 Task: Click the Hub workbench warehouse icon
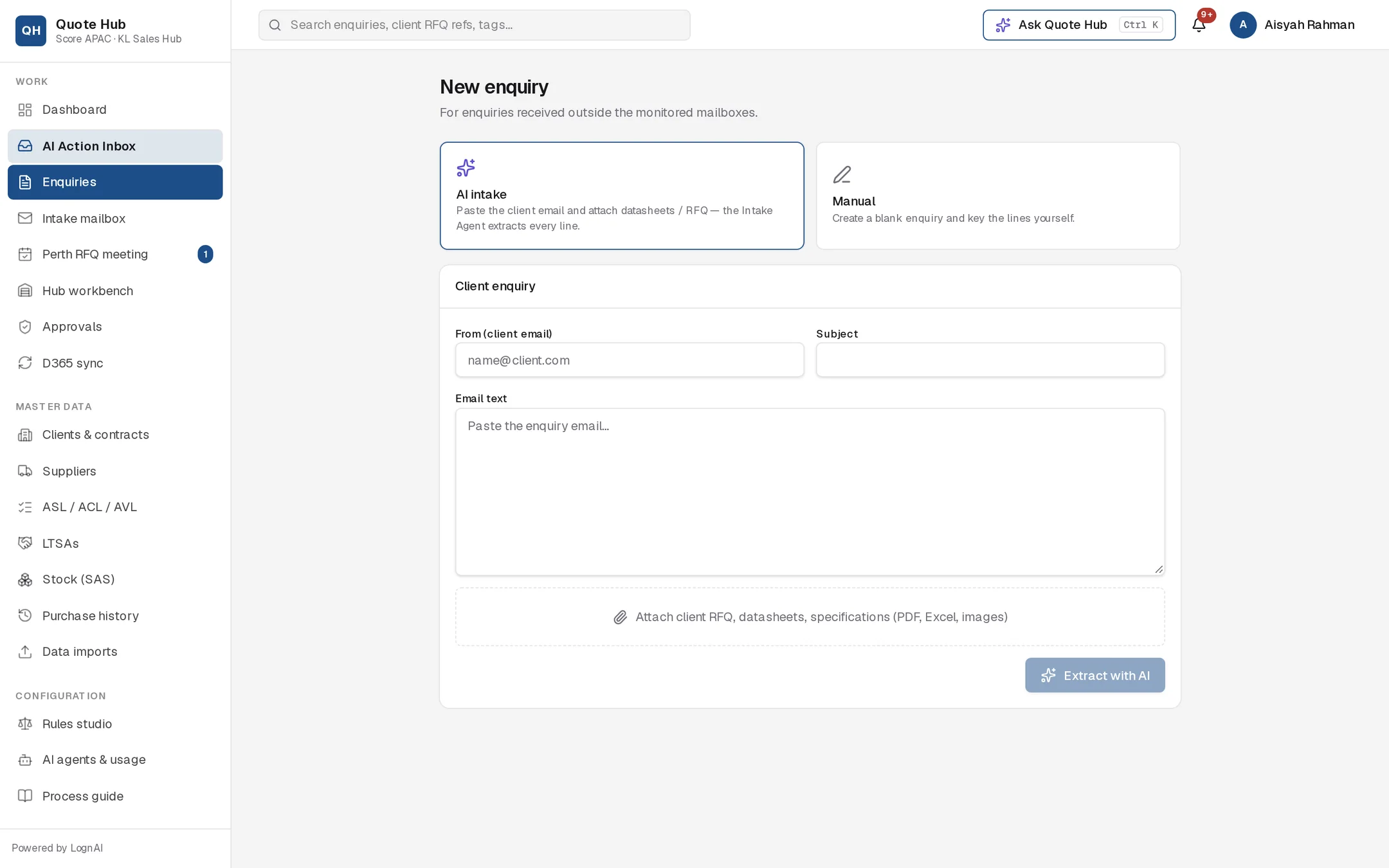(x=25, y=291)
